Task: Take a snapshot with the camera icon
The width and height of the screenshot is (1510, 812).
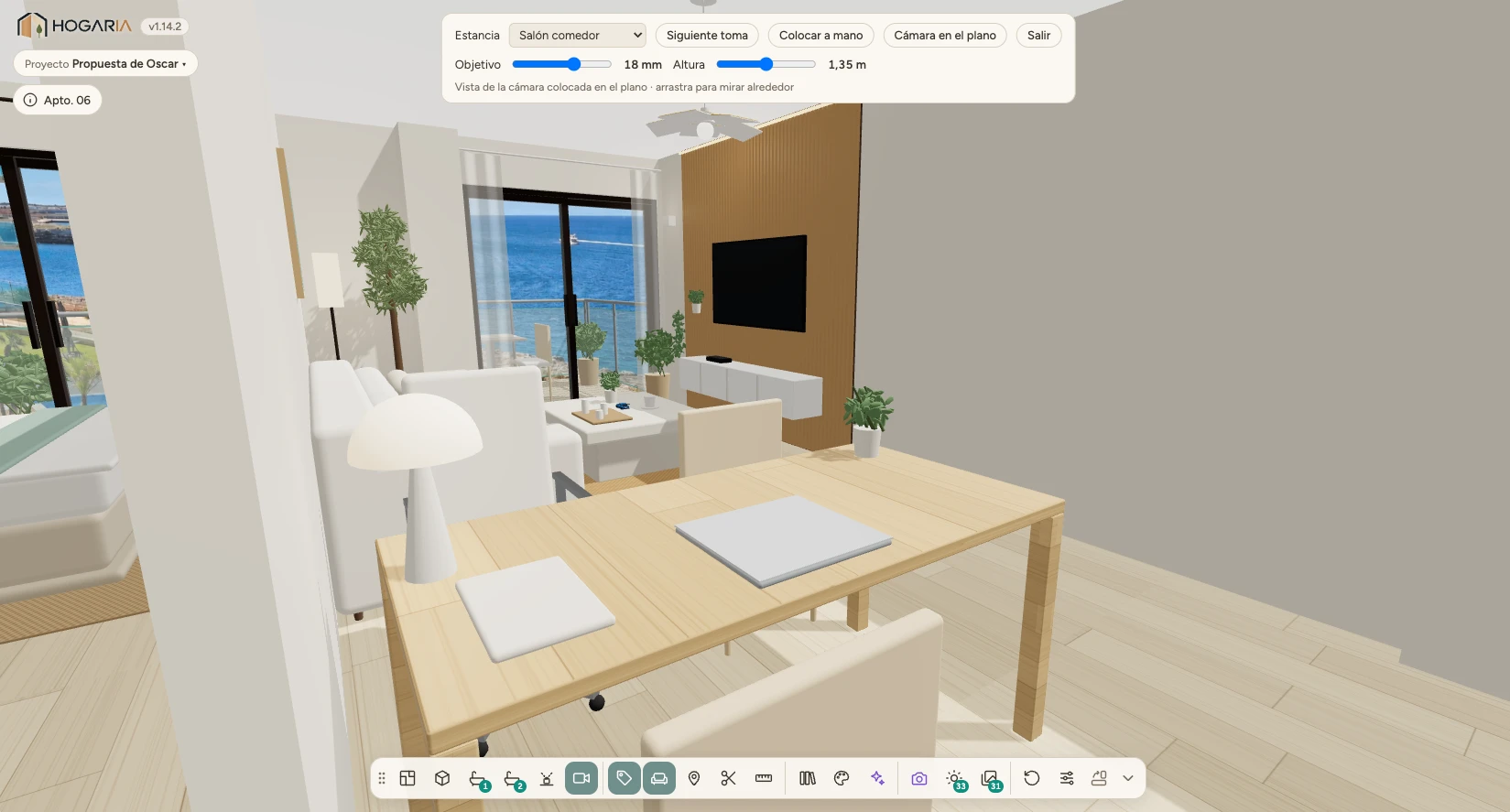Action: pyautogui.click(x=919, y=778)
